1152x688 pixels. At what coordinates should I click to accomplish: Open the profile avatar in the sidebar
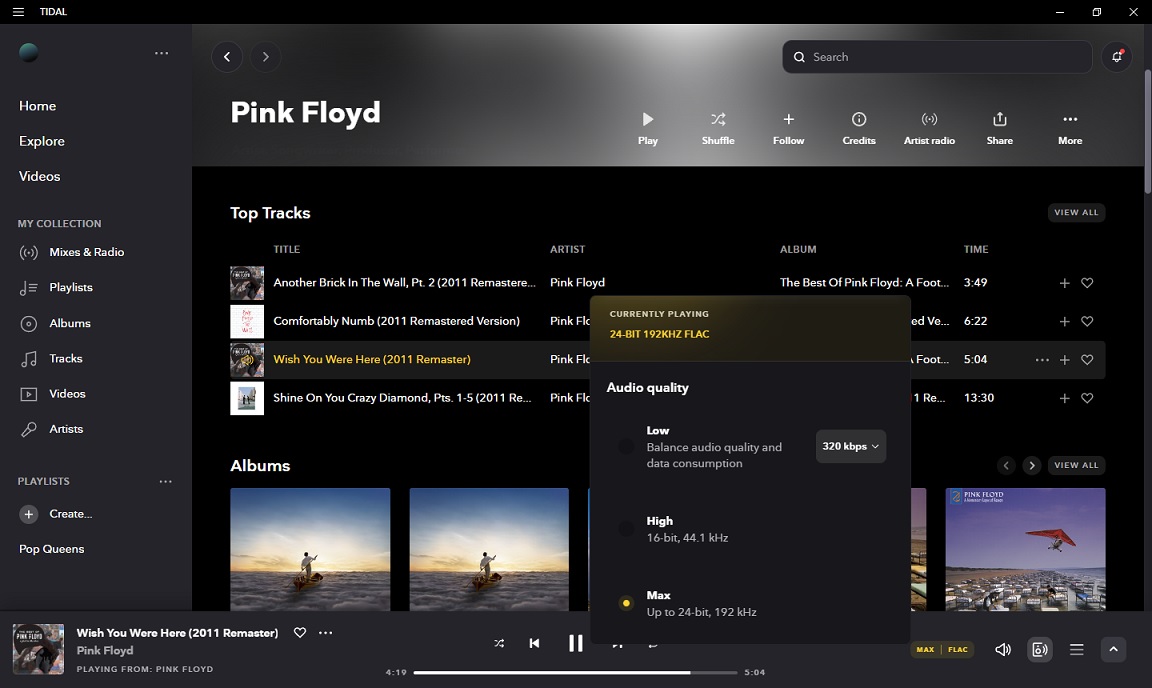(x=29, y=53)
